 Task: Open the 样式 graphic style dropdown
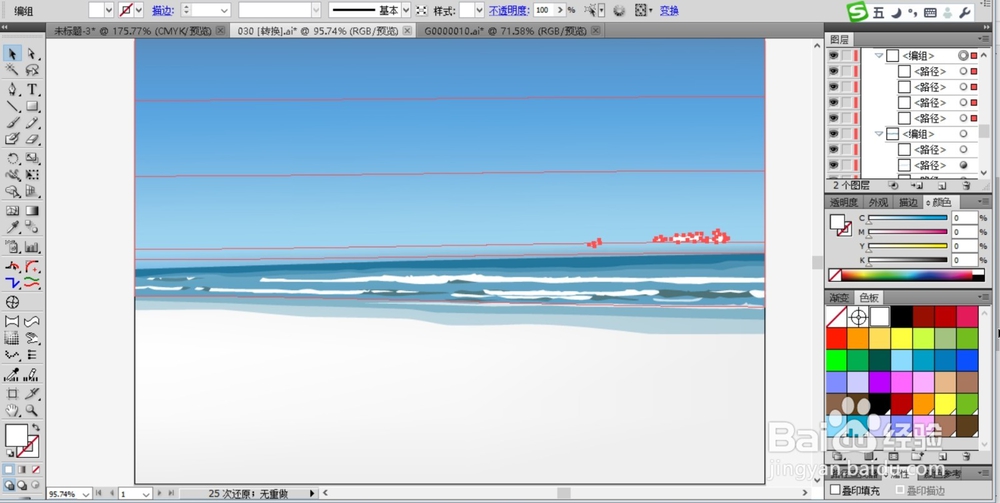480,10
